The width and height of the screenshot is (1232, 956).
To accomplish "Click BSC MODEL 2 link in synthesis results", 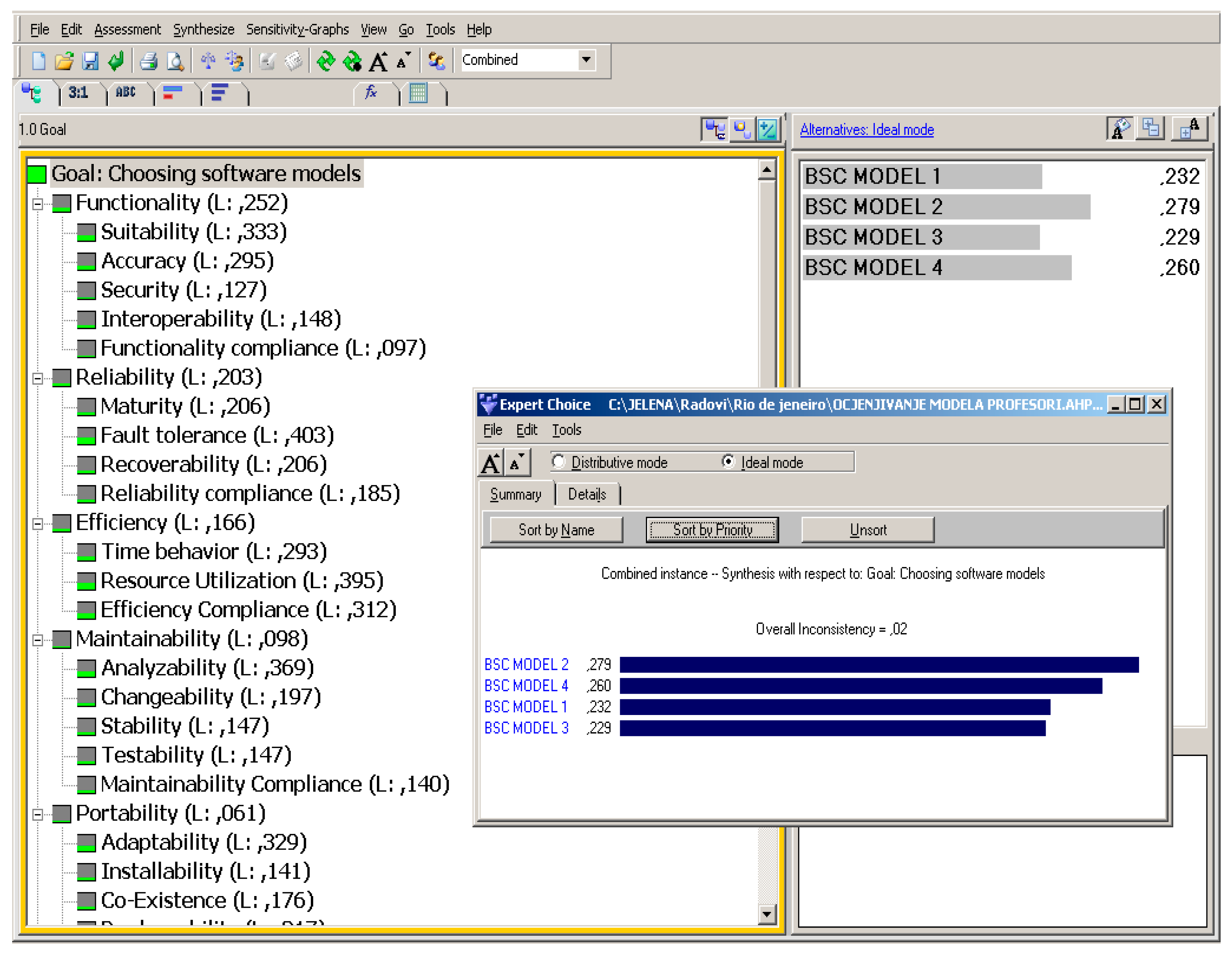I will [x=526, y=665].
